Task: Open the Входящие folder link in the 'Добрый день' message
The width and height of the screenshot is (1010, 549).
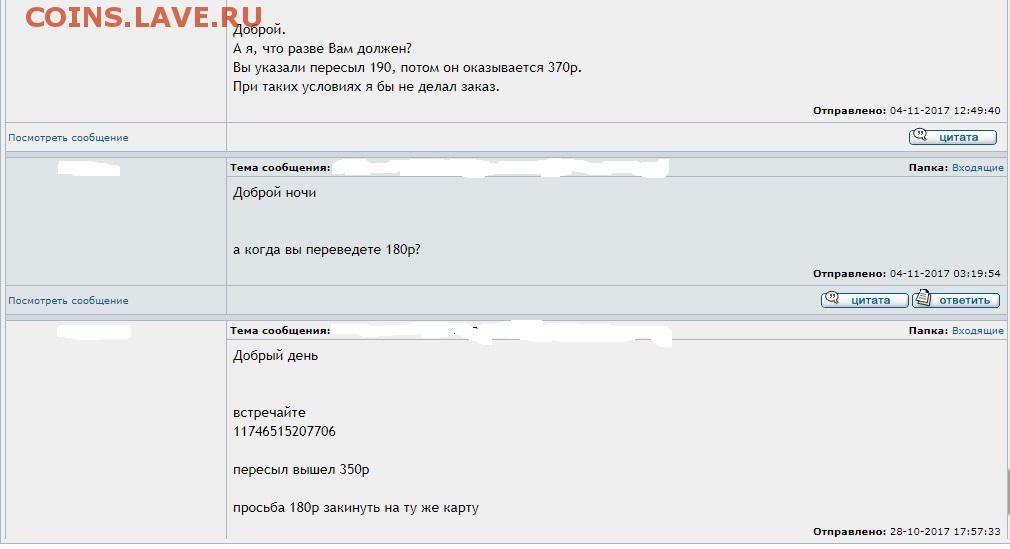Action: click(x=978, y=331)
